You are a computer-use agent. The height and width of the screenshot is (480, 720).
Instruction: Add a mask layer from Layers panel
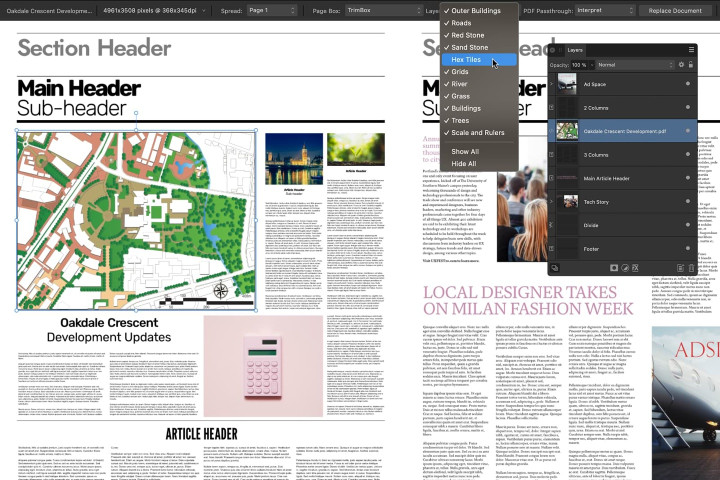614,268
